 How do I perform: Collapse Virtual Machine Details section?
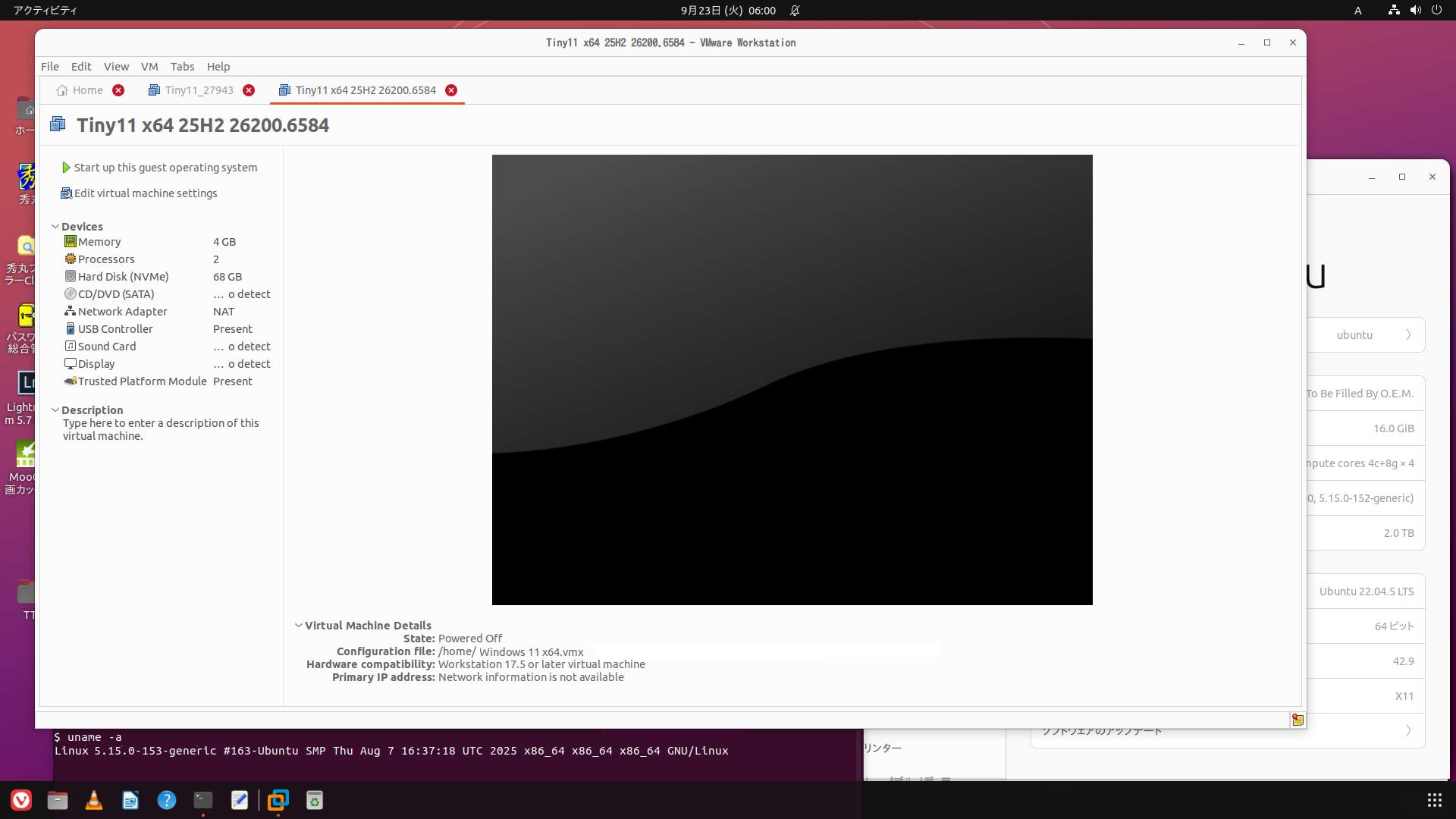pos(299,626)
